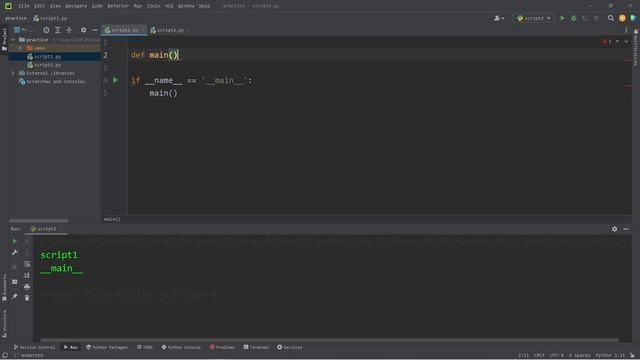Open the Tools menu
Screen dimensions: 640x360
pyautogui.click(x=153, y=6)
